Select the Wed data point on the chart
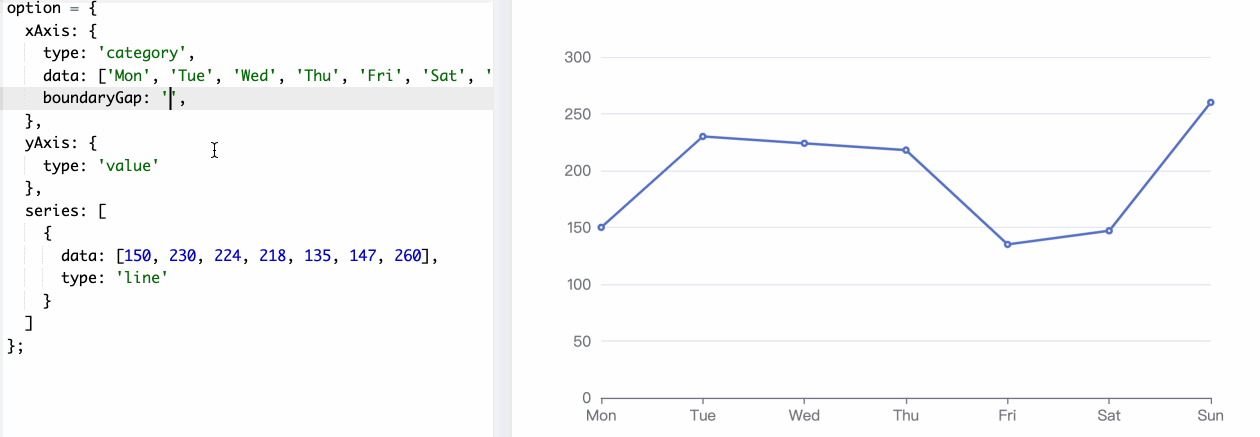 point(804,143)
